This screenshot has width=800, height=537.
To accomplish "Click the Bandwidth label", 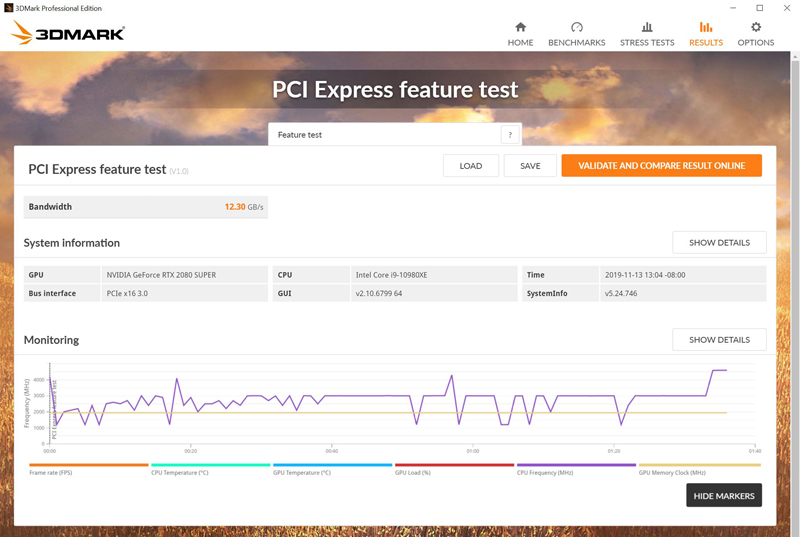I will tap(50, 207).
